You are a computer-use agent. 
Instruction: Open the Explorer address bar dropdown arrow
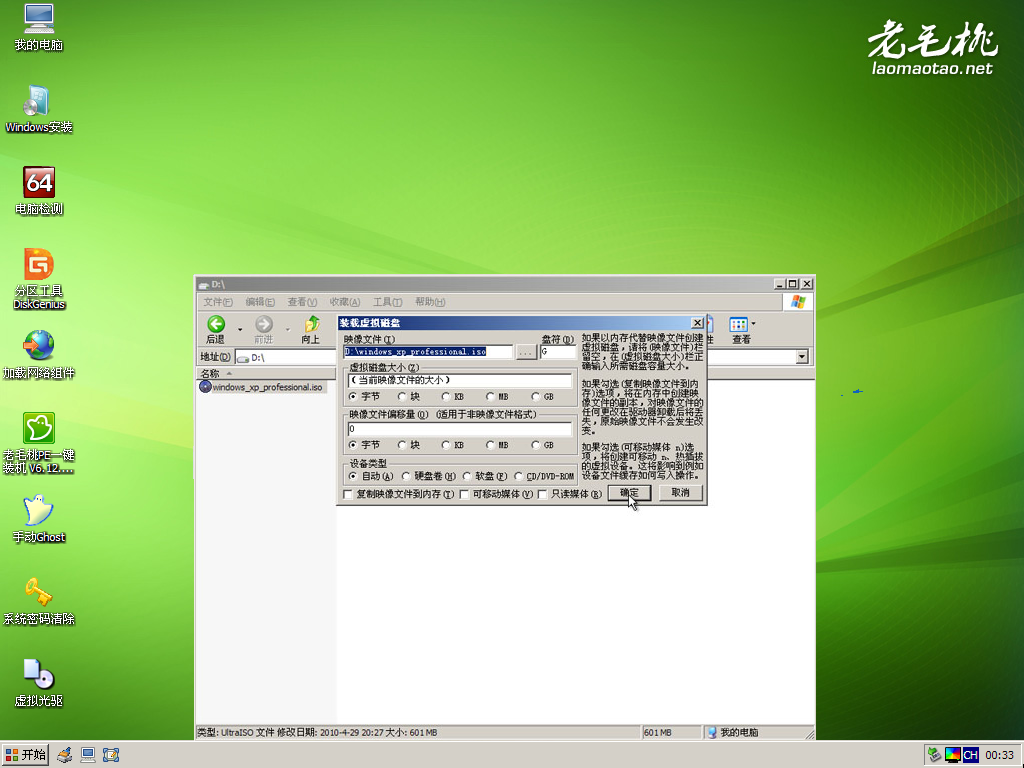pos(802,357)
